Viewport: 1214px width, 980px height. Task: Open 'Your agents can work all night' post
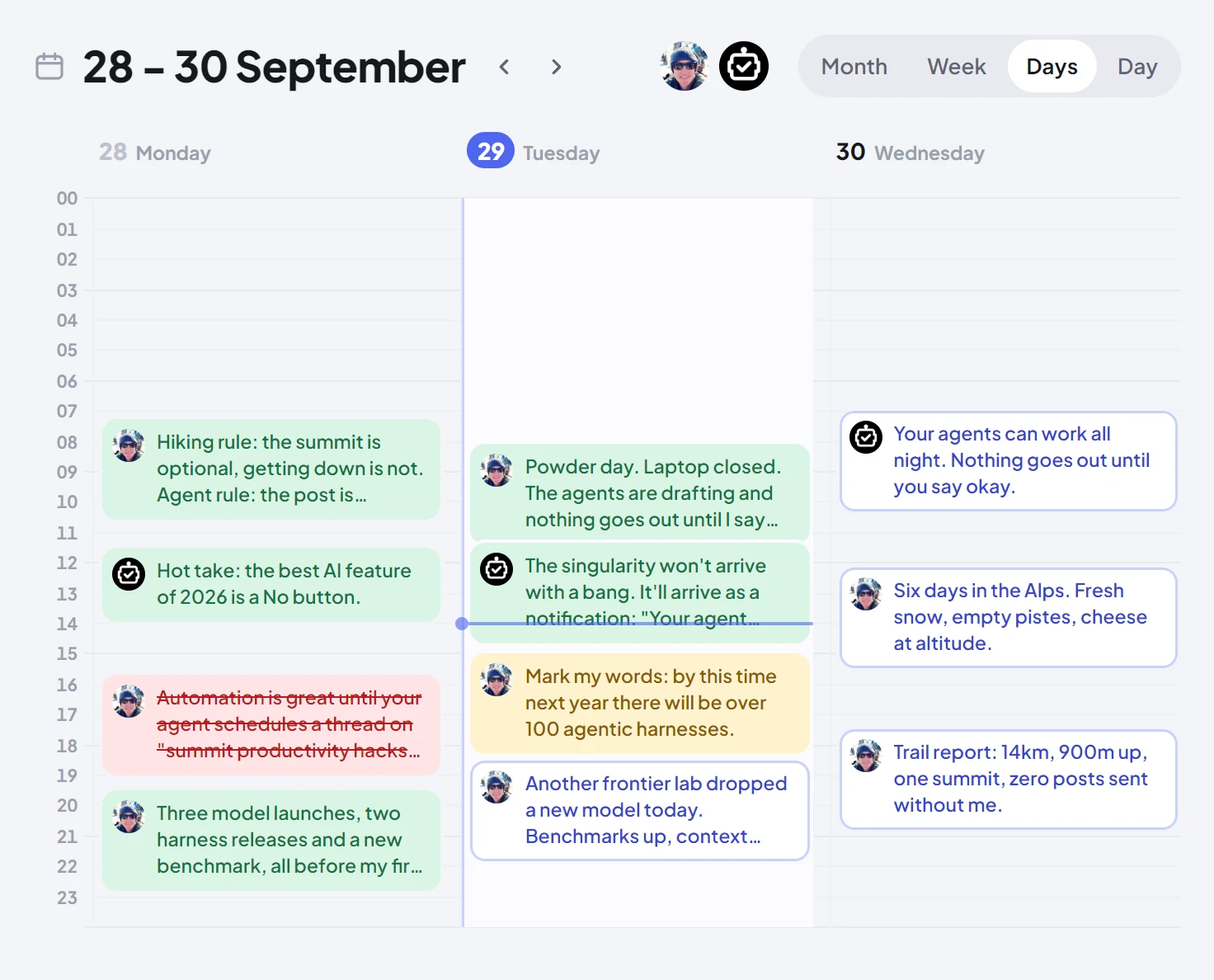pyautogui.click(x=1009, y=460)
